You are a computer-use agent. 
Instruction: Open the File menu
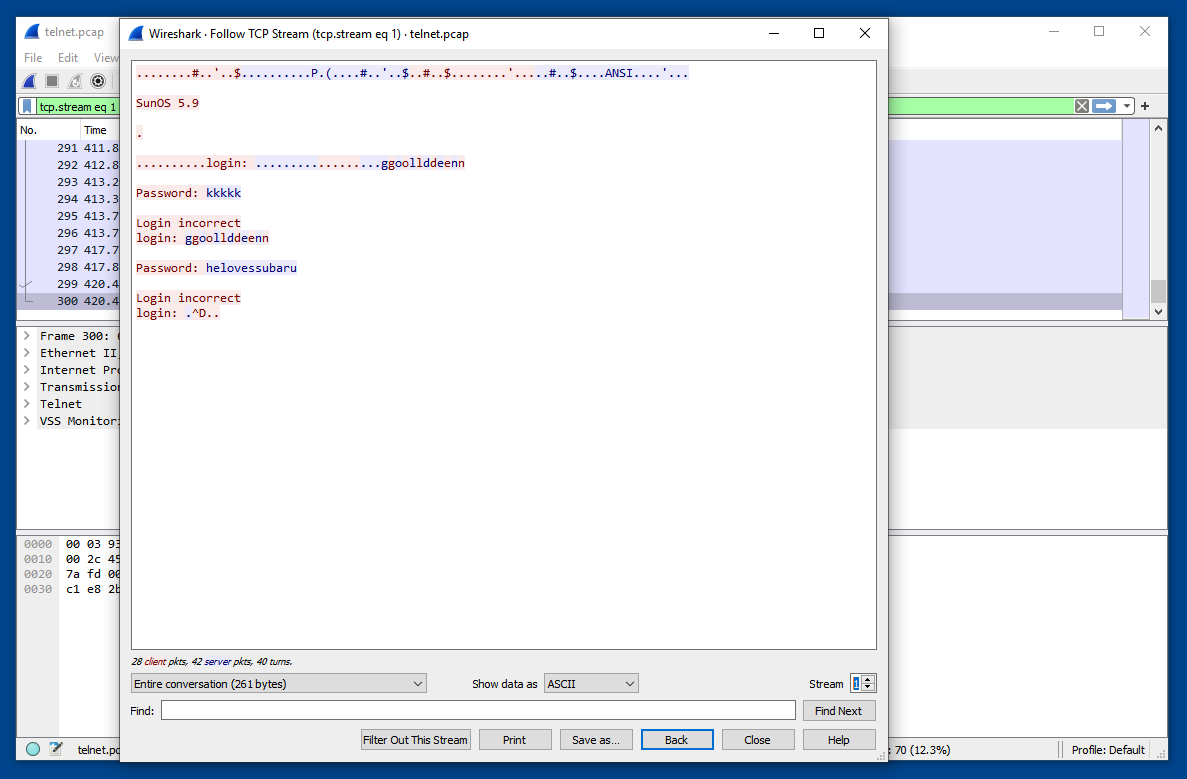click(33, 58)
